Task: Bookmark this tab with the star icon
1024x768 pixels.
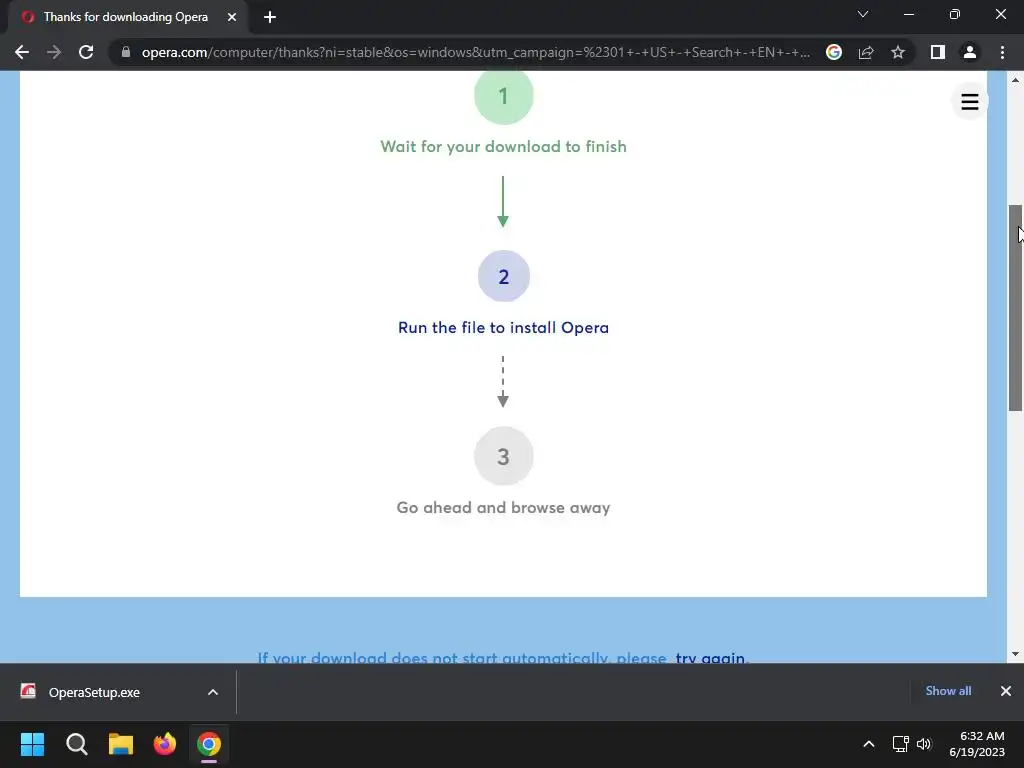Action: point(898,52)
